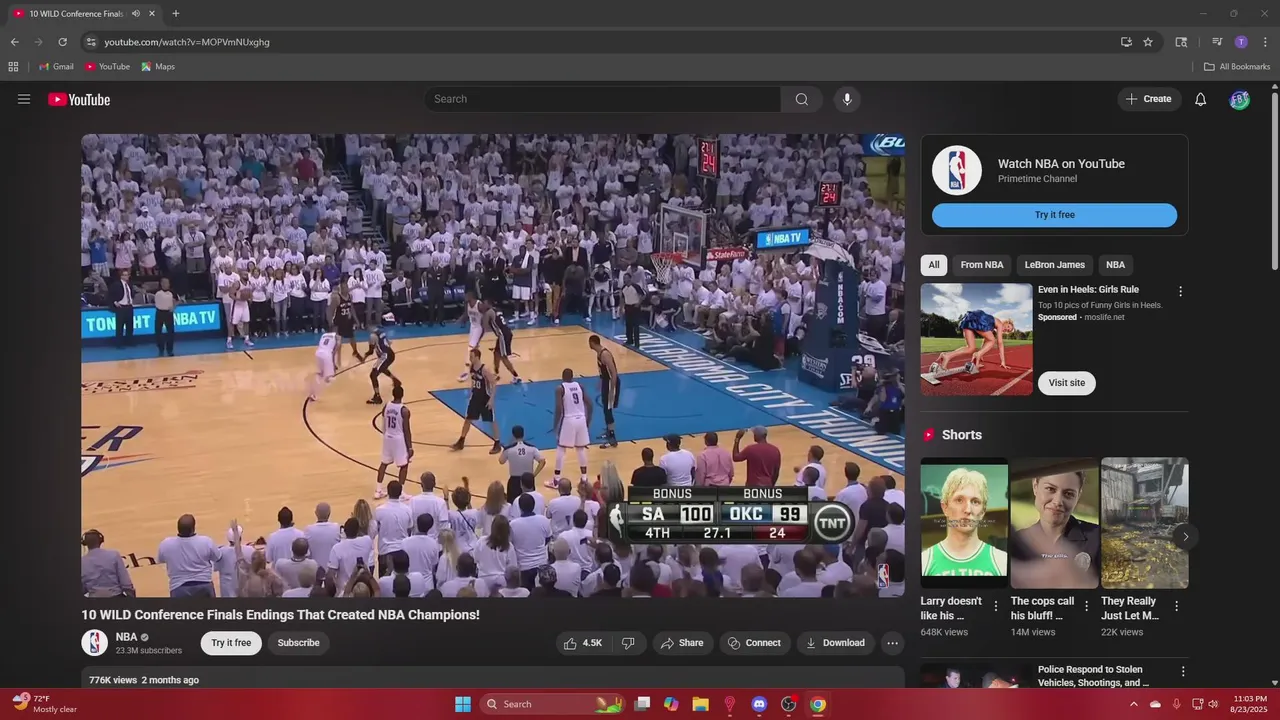Open weather widget showing 72°F
This screenshot has height=720, width=1280.
click(44, 704)
